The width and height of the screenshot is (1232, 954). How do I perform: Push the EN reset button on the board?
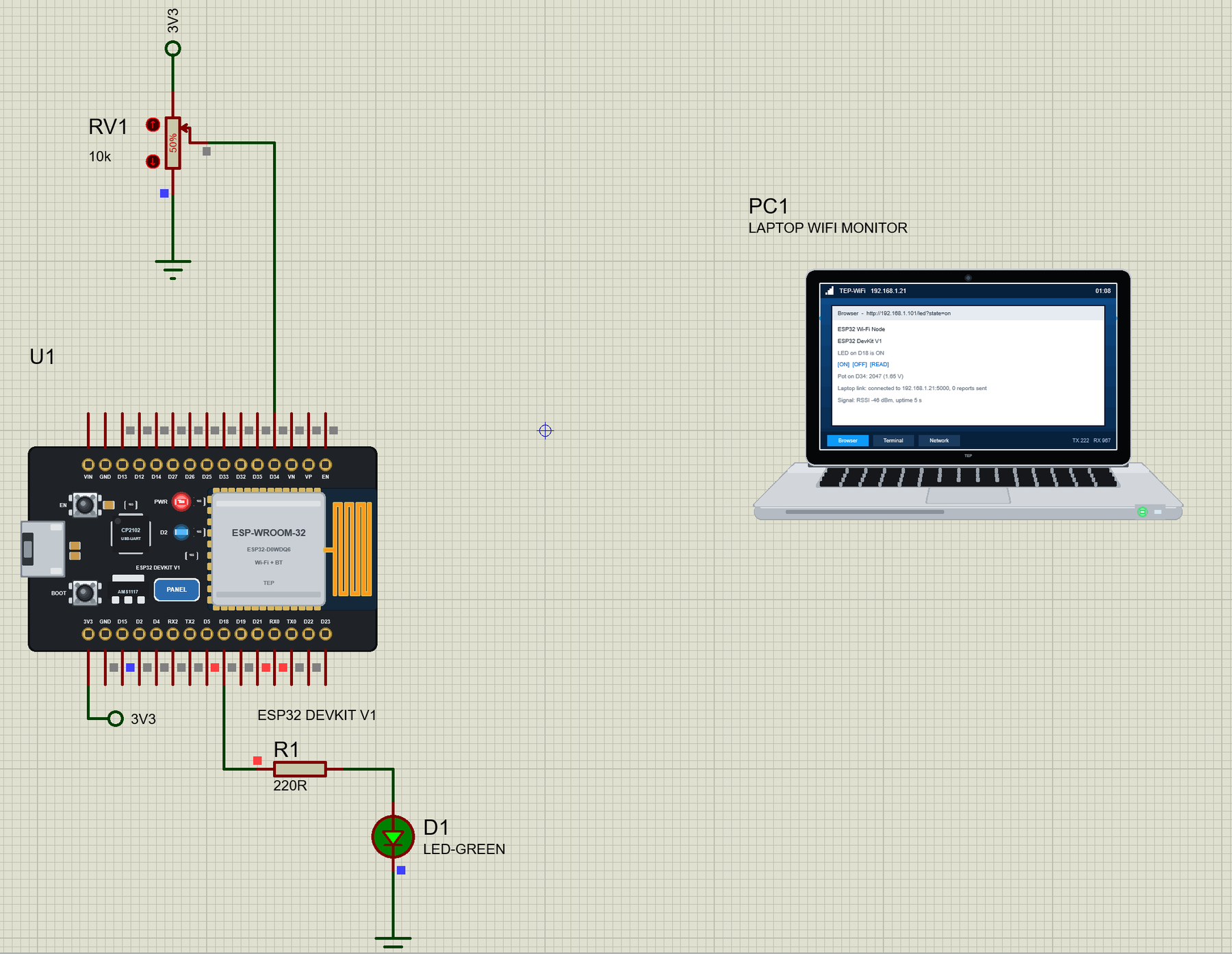coord(85,505)
